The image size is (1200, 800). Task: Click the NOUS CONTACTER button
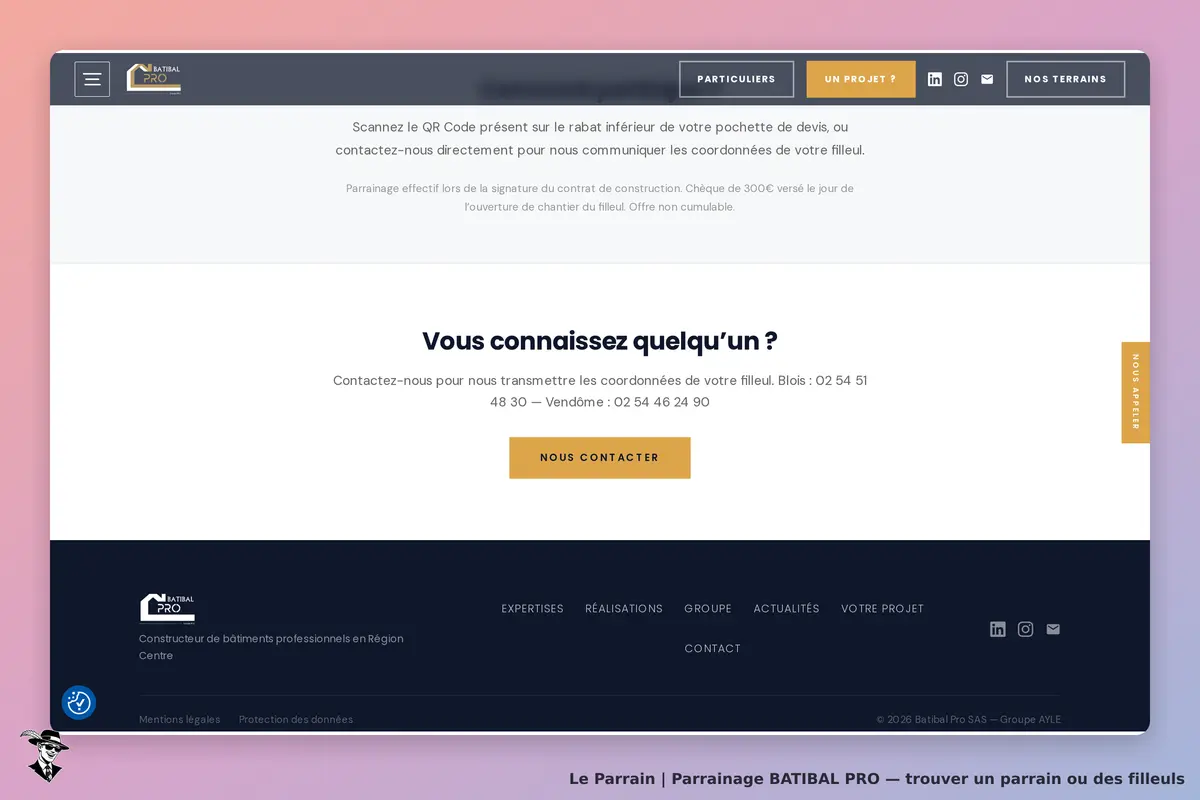(x=600, y=457)
